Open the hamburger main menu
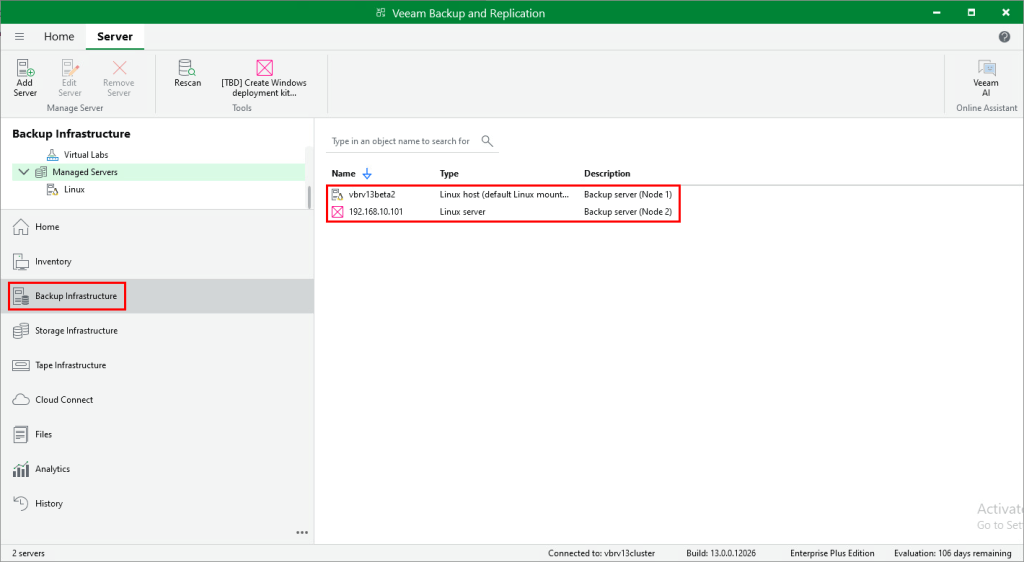Viewport: 1024px width, 562px height. click(x=19, y=37)
